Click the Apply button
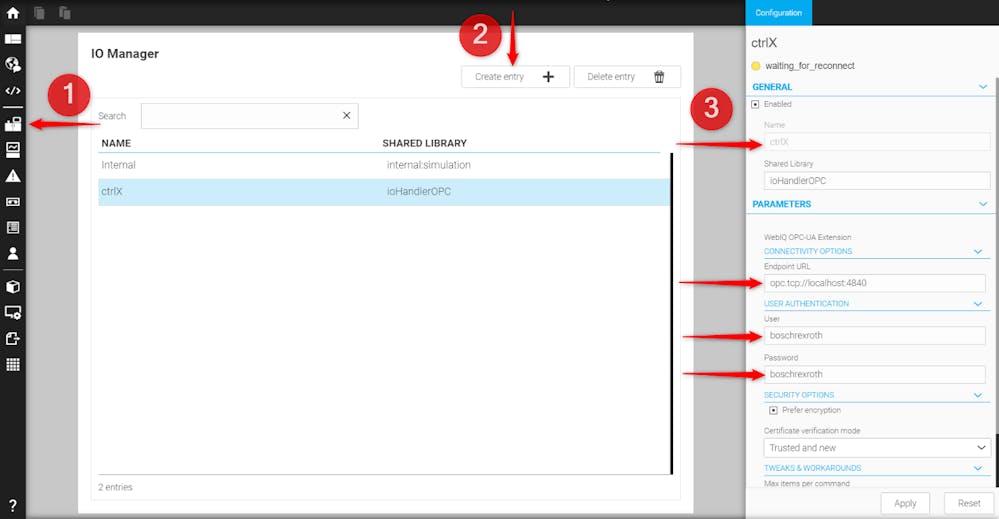999x519 pixels. click(x=905, y=503)
